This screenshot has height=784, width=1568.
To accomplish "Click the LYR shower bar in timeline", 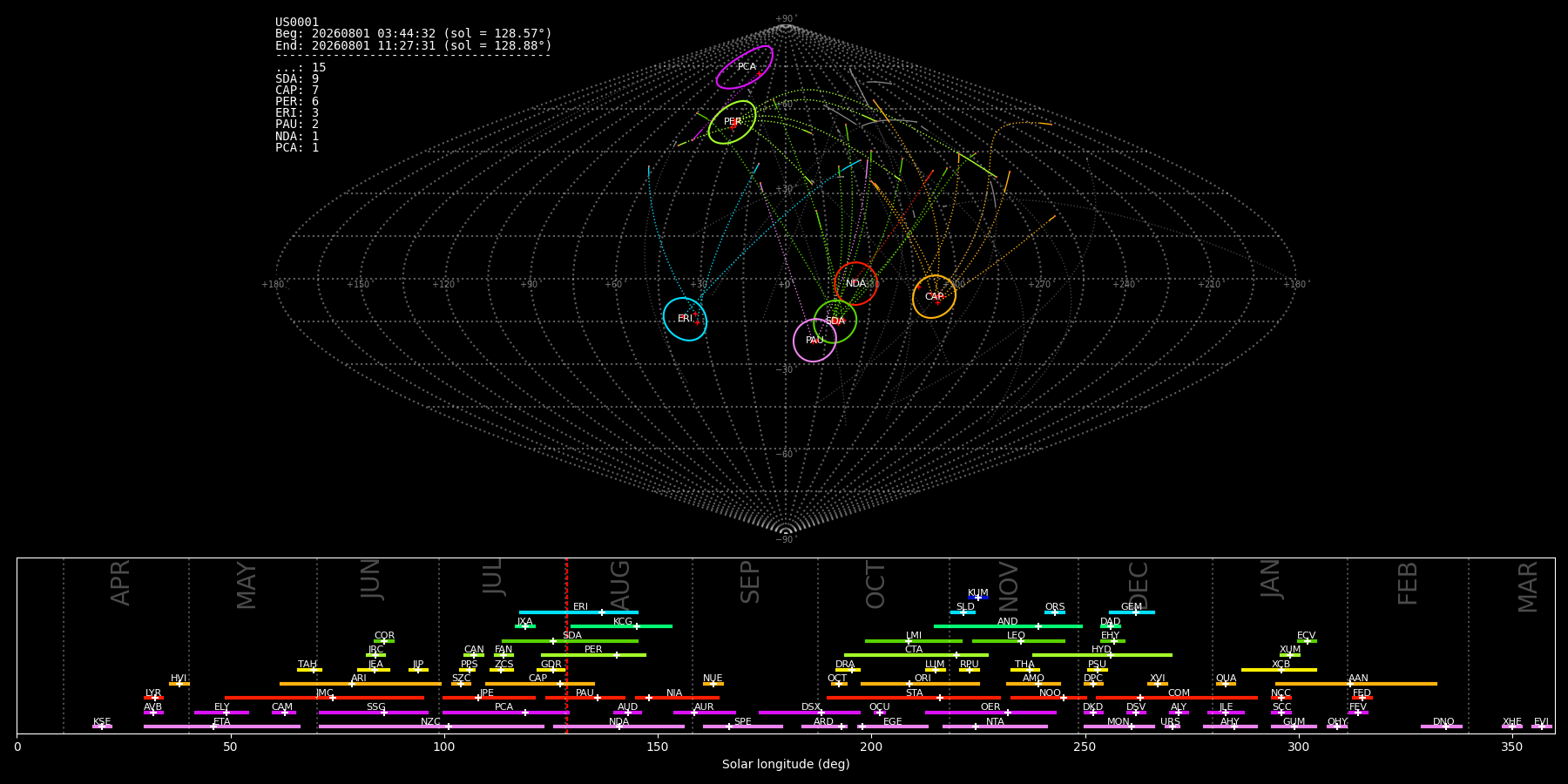I will pyautogui.click(x=153, y=698).
